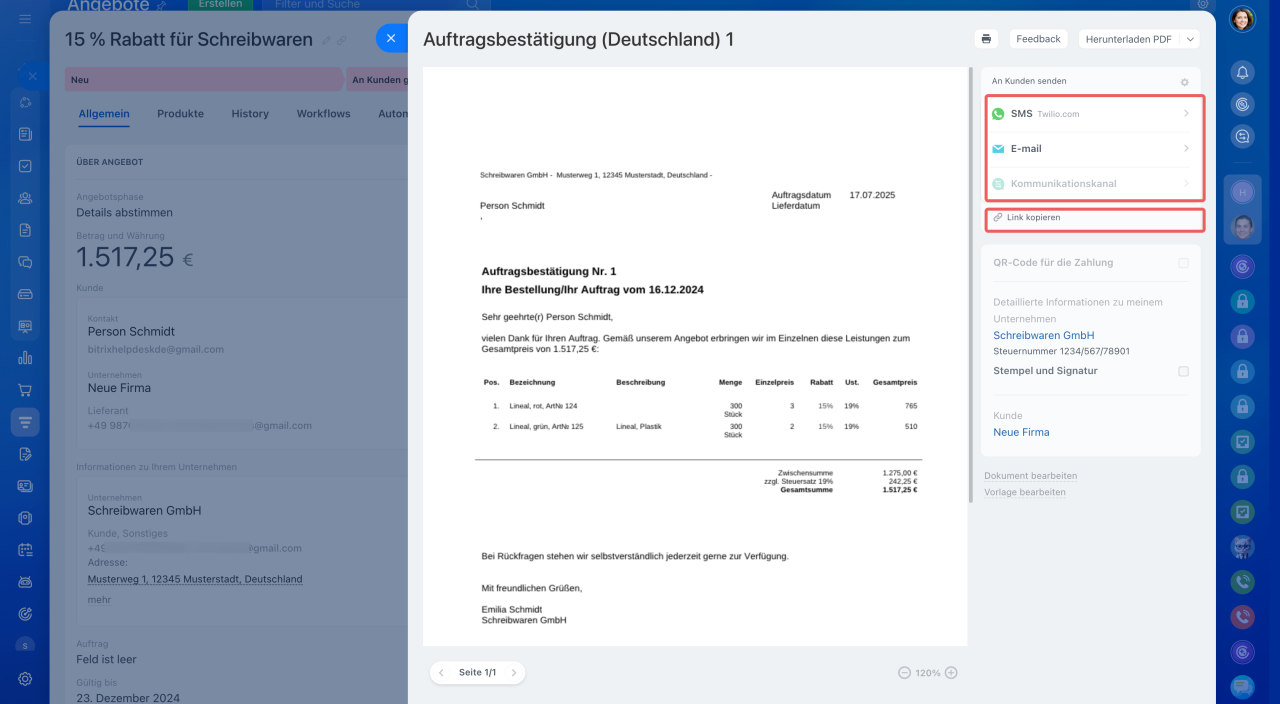
Task: Expand the Herunterladen PDF dropdown arrow
Action: tap(1190, 39)
